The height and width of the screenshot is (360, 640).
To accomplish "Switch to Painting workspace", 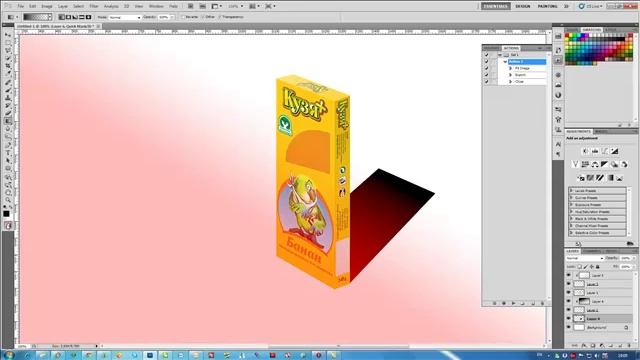I will click(x=547, y=7).
